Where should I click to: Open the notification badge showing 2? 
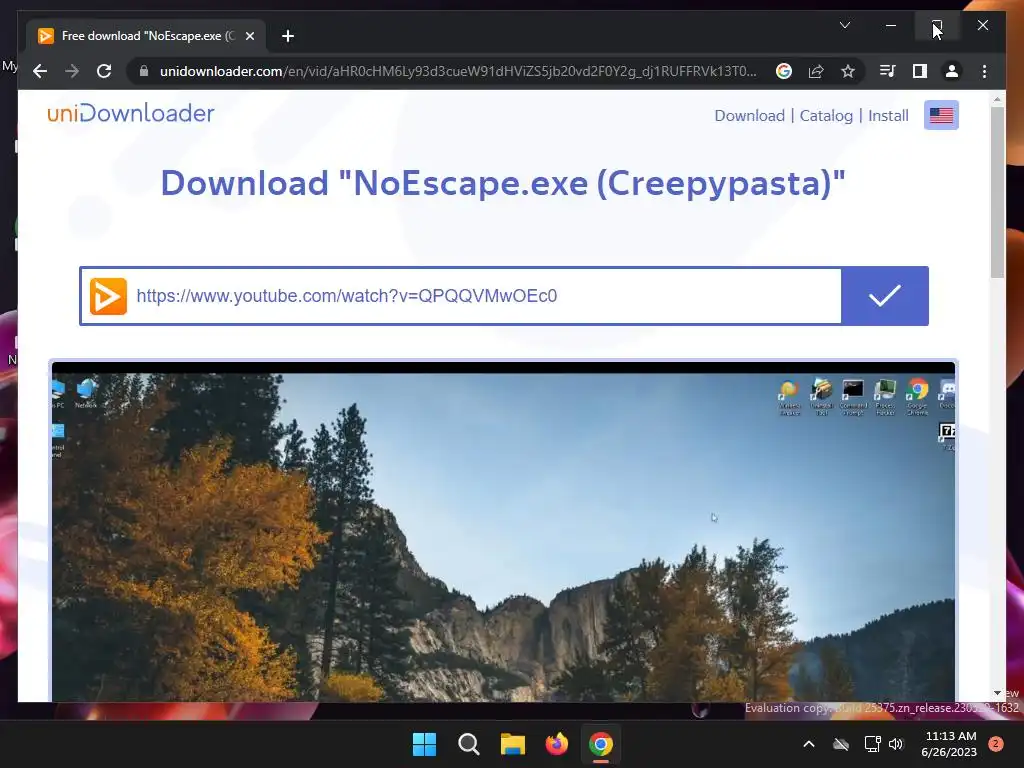tap(996, 744)
